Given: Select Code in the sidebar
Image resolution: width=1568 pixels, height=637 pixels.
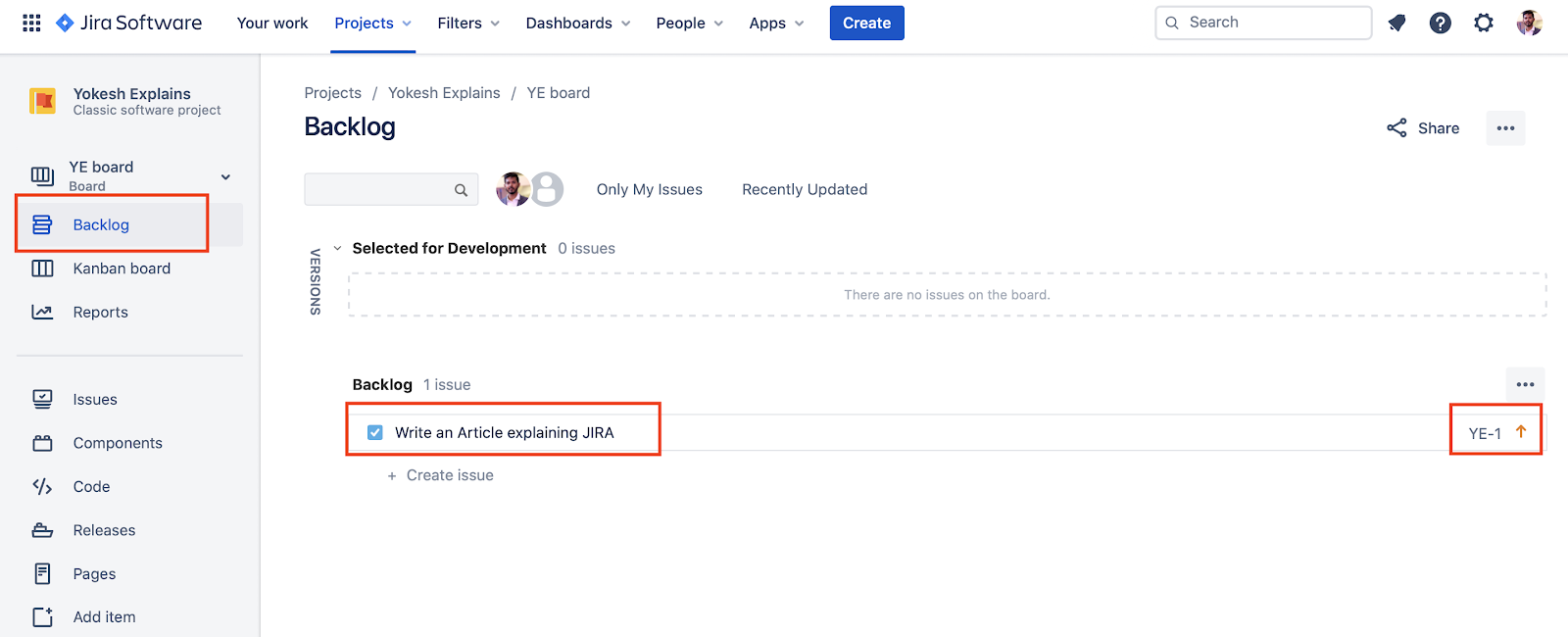Looking at the screenshot, I should point(91,486).
